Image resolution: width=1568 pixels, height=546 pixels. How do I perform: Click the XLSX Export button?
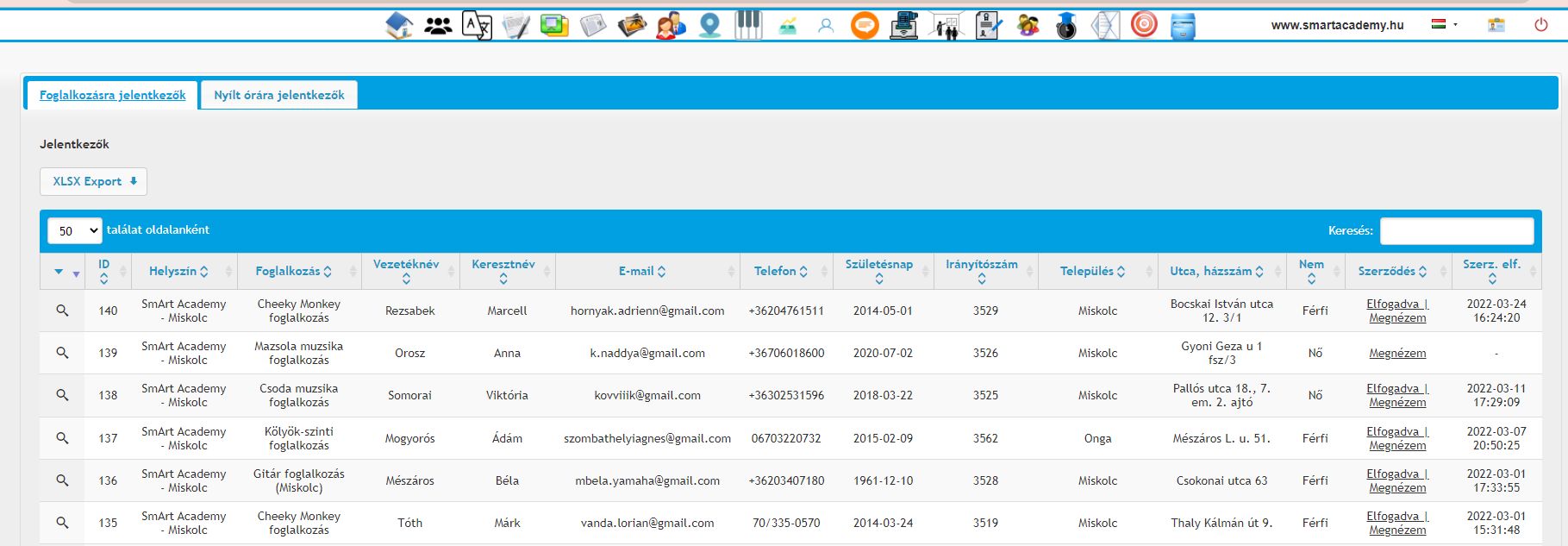tap(94, 181)
